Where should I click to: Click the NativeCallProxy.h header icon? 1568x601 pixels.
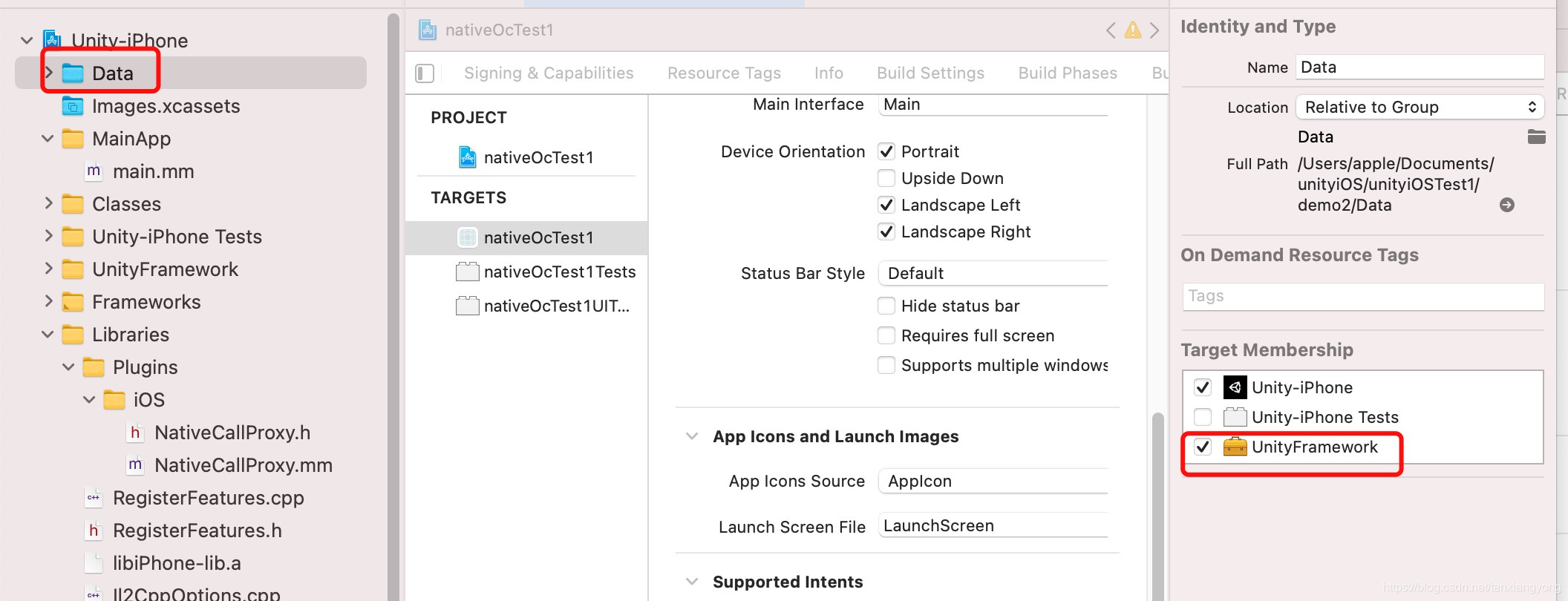click(135, 432)
